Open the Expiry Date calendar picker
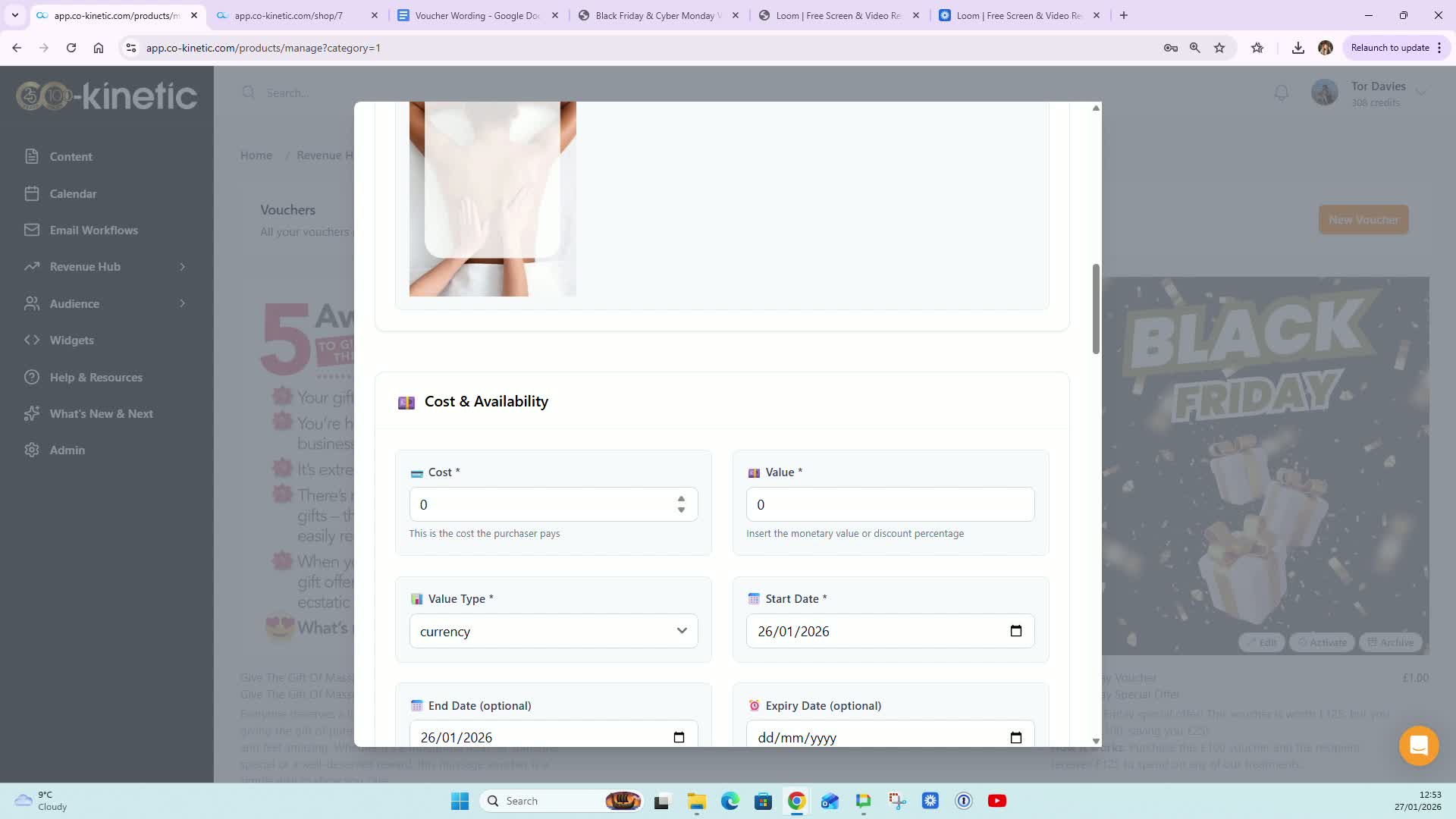 tap(1016, 737)
